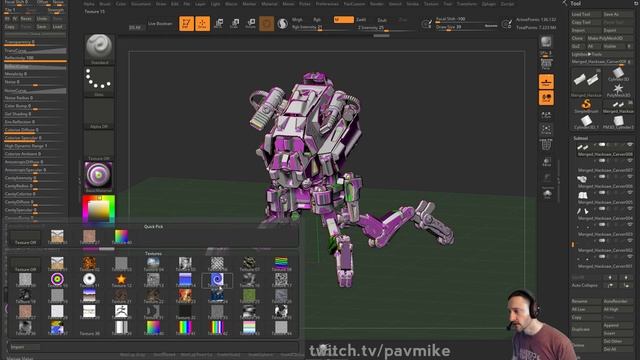Click the Gizmo 3D icon
Screen dimensions: 640x360
[x=267, y=23]
